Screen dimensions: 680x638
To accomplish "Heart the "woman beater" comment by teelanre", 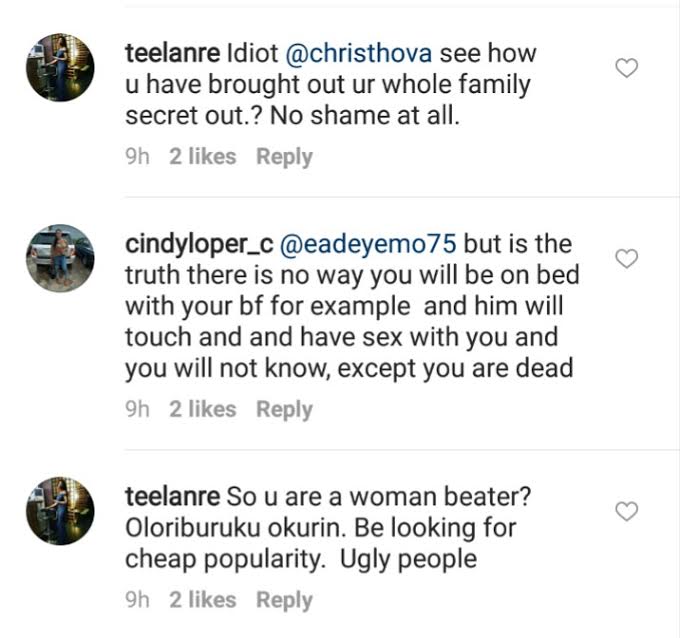I will pyautogui.click(x=626, y=512).
